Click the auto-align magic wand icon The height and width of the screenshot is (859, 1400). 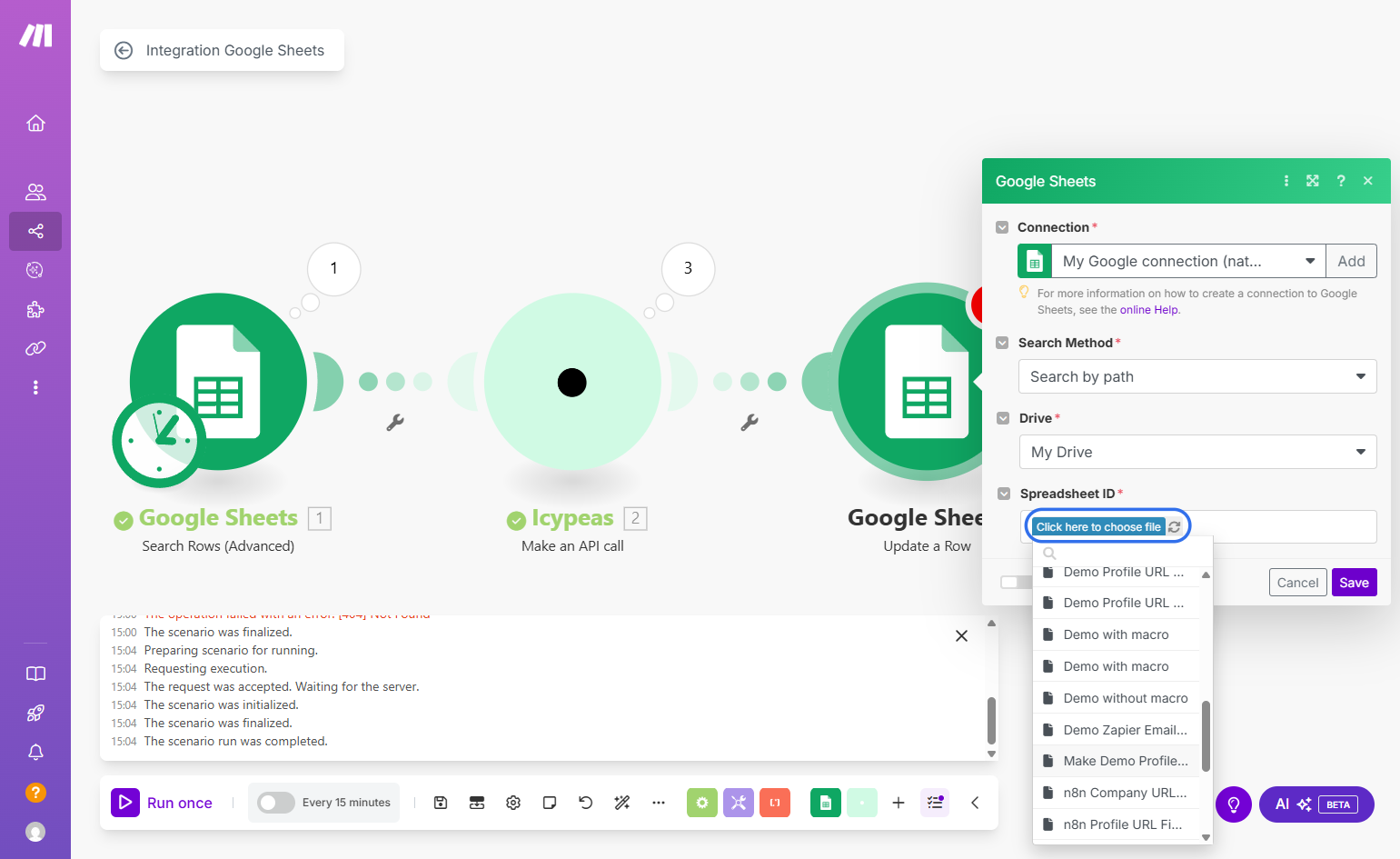click(622, 803)
